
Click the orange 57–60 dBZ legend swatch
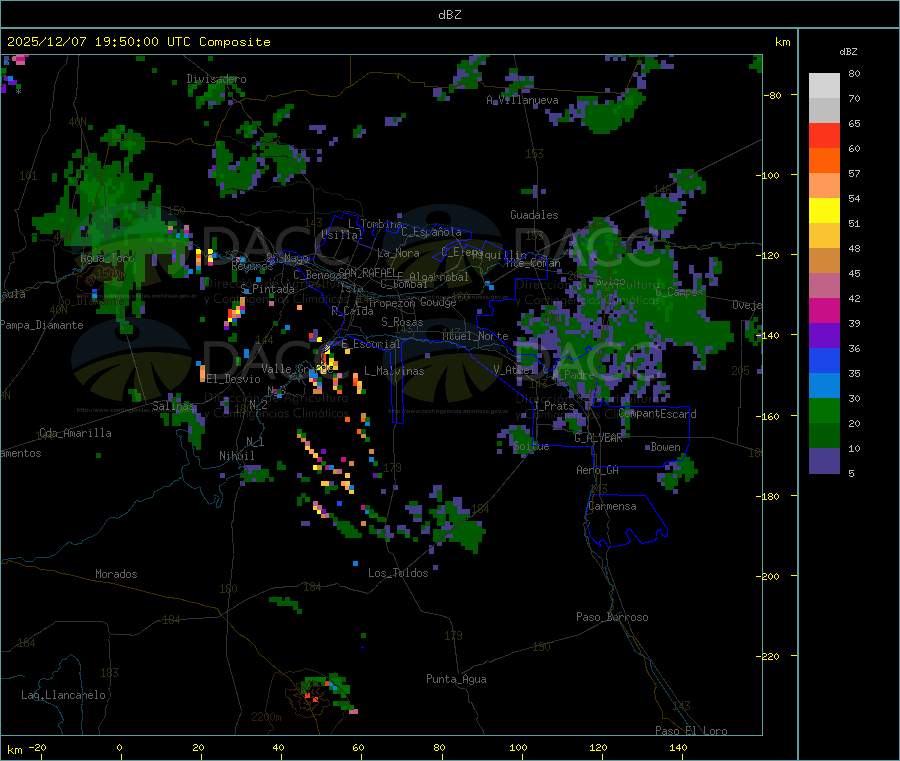point(824,161)
